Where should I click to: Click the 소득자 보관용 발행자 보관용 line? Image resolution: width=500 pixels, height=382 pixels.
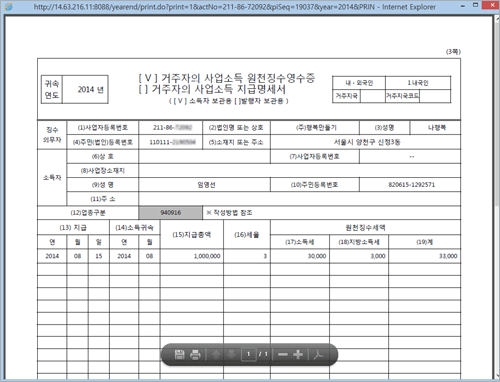229,101
